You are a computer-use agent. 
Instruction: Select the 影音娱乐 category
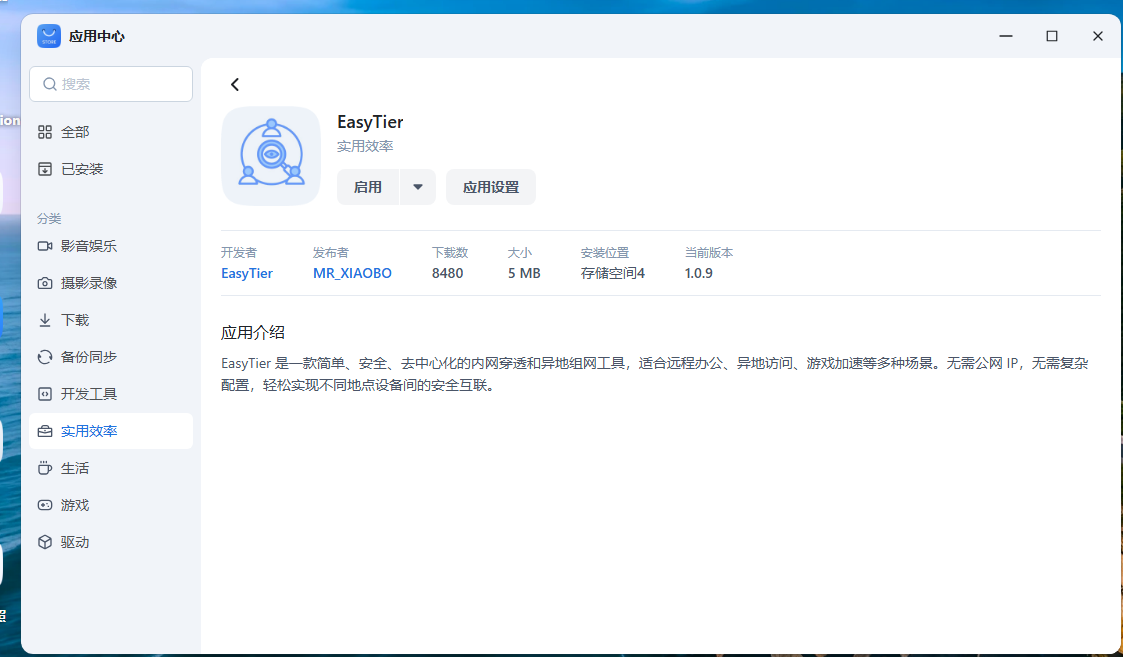(111, 246)
